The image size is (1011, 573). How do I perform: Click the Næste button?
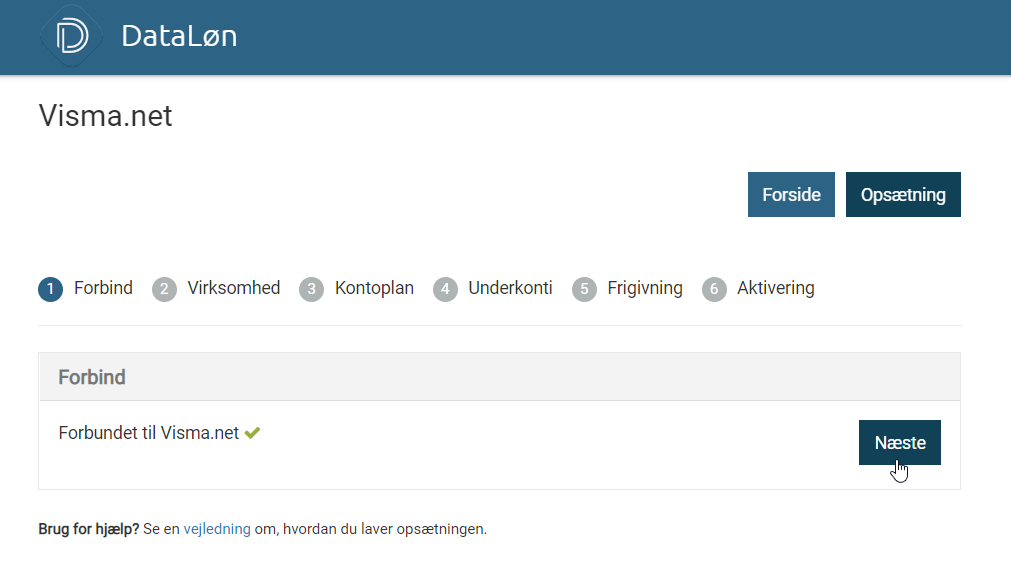pos(899,443)
